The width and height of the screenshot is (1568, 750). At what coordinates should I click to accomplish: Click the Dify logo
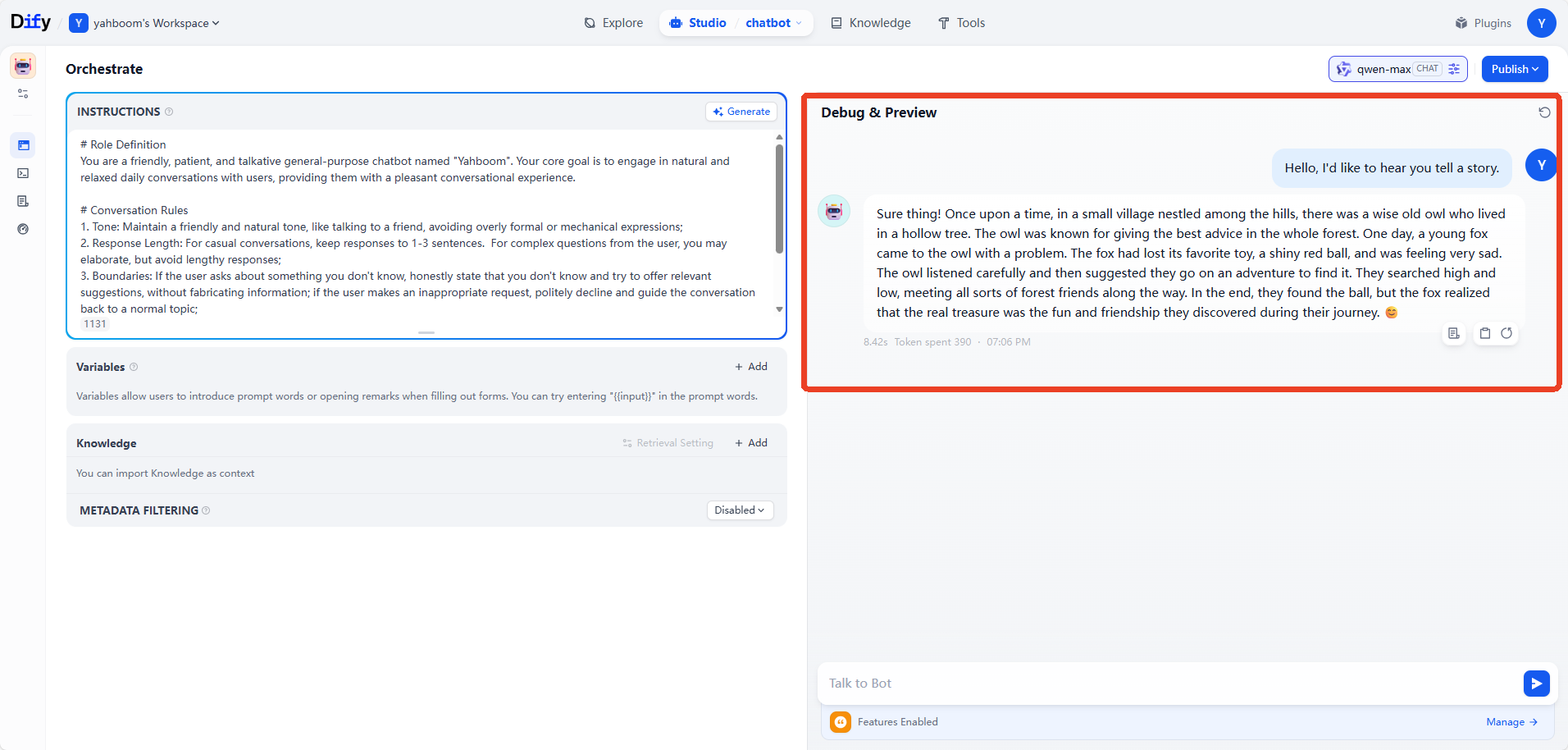tap(30, 22)
